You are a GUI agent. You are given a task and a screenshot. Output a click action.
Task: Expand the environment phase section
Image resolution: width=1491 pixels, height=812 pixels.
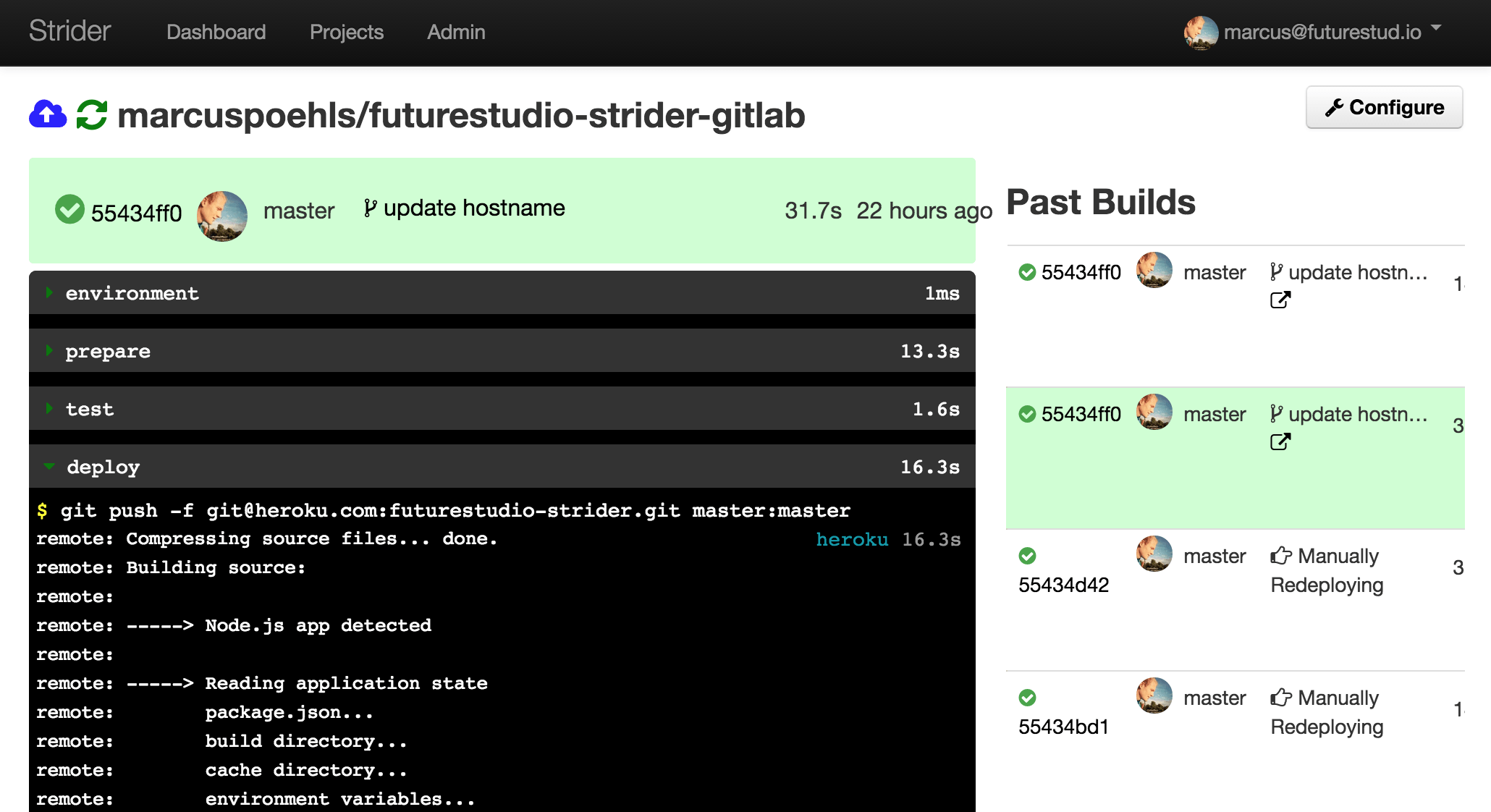[x=502, y=293]
